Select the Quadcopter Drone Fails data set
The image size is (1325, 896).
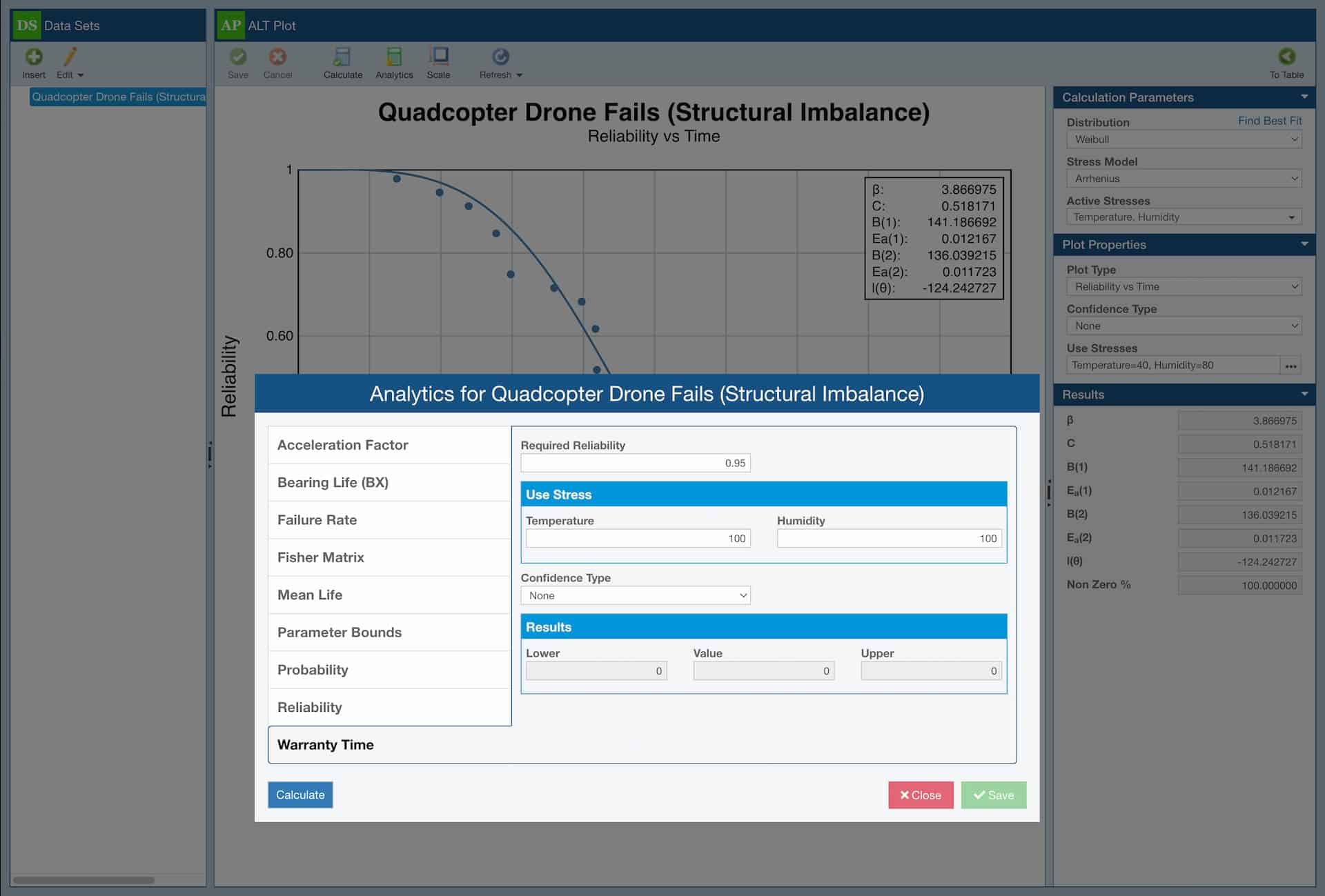[117, 97]
